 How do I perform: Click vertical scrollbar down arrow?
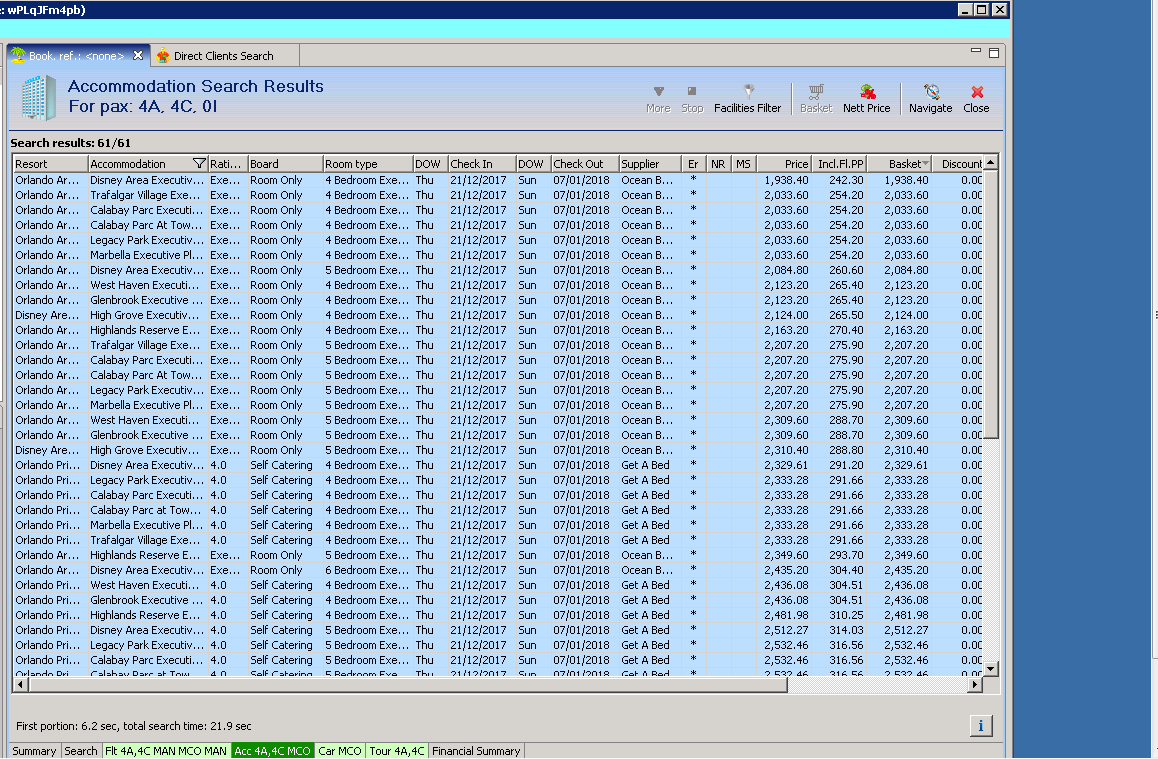(991, 669)
